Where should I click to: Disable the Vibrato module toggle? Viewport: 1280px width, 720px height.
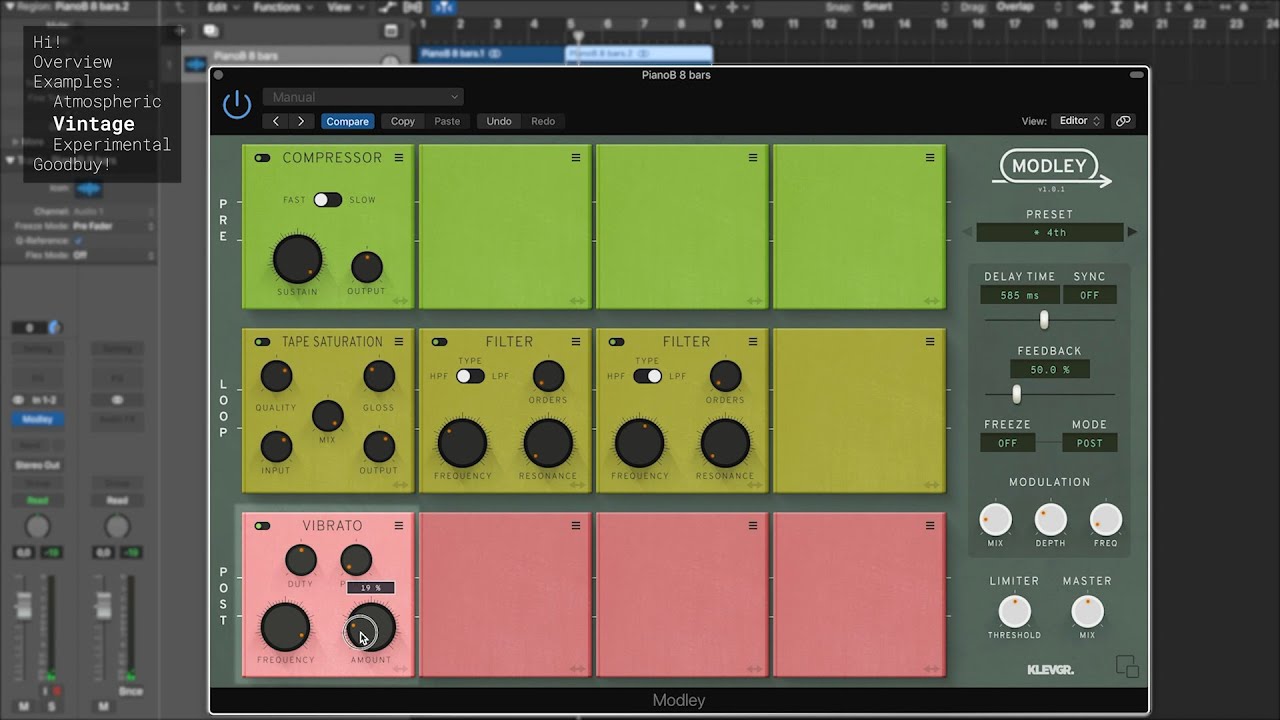coord(262,526)
